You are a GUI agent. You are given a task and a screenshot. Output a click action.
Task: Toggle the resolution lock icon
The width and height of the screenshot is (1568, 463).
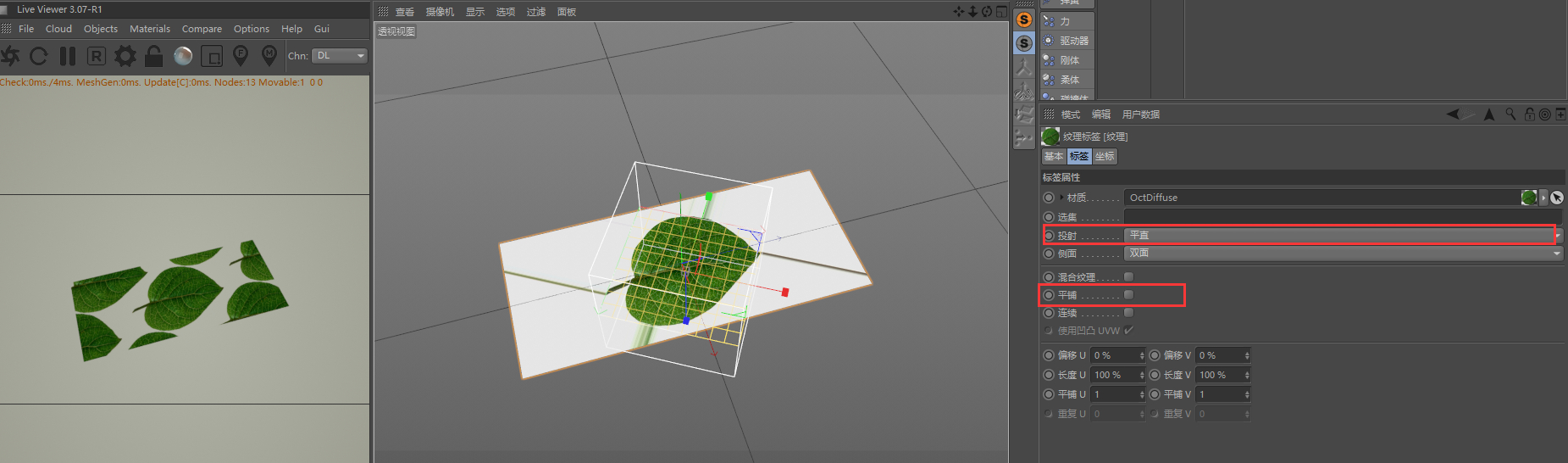point(154,56)
